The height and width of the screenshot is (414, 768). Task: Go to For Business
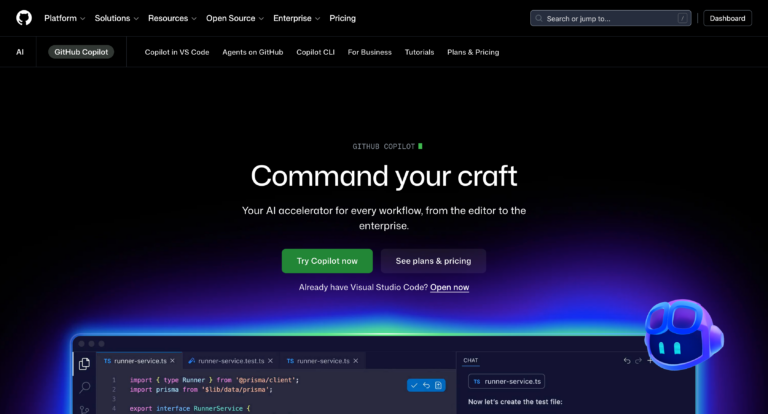(x=370, y=52)
